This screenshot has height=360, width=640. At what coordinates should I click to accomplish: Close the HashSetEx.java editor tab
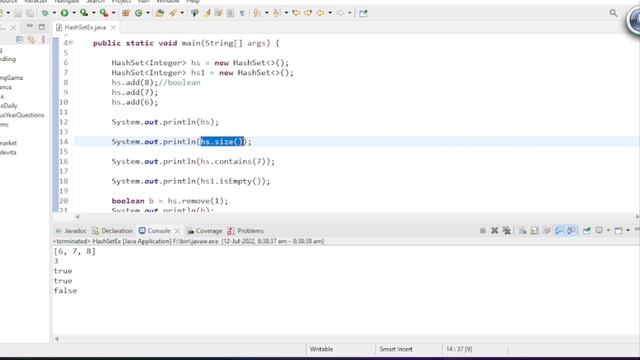click(x=113, y=27)
